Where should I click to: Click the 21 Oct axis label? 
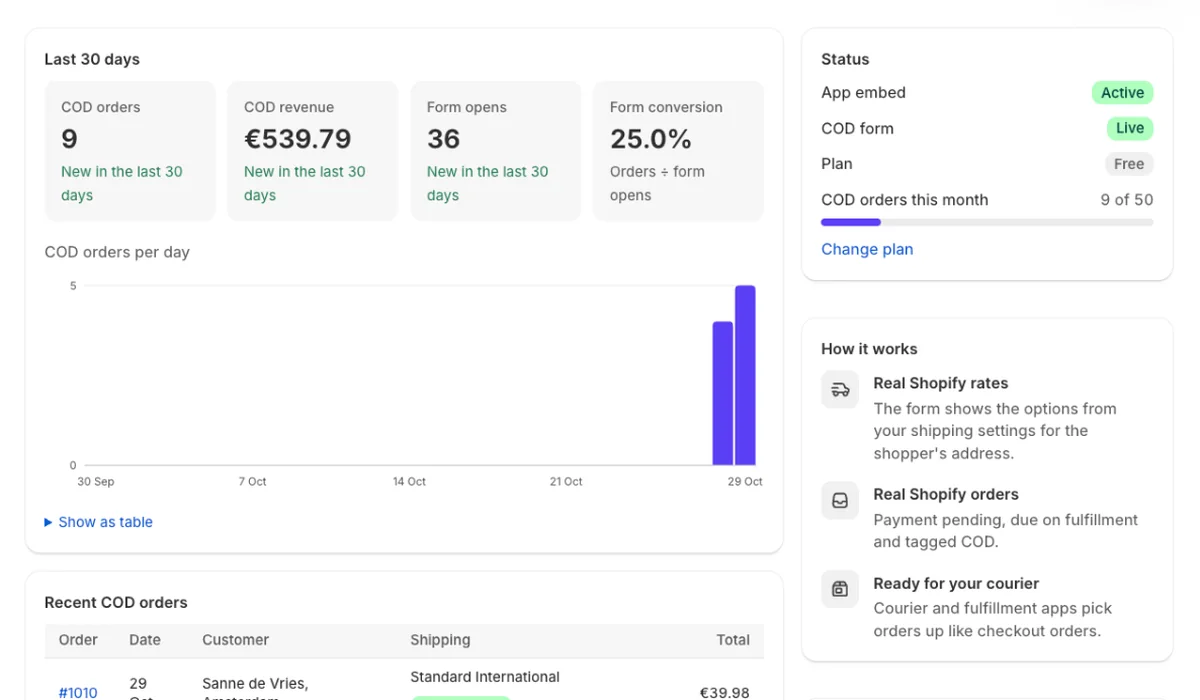point(566,482)
